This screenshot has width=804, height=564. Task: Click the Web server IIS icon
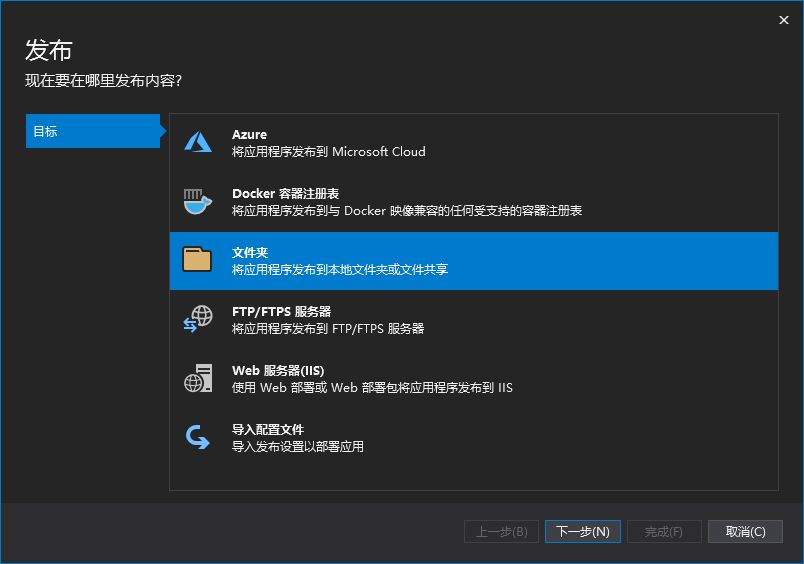pyautogui.click(x=198, y=378)
